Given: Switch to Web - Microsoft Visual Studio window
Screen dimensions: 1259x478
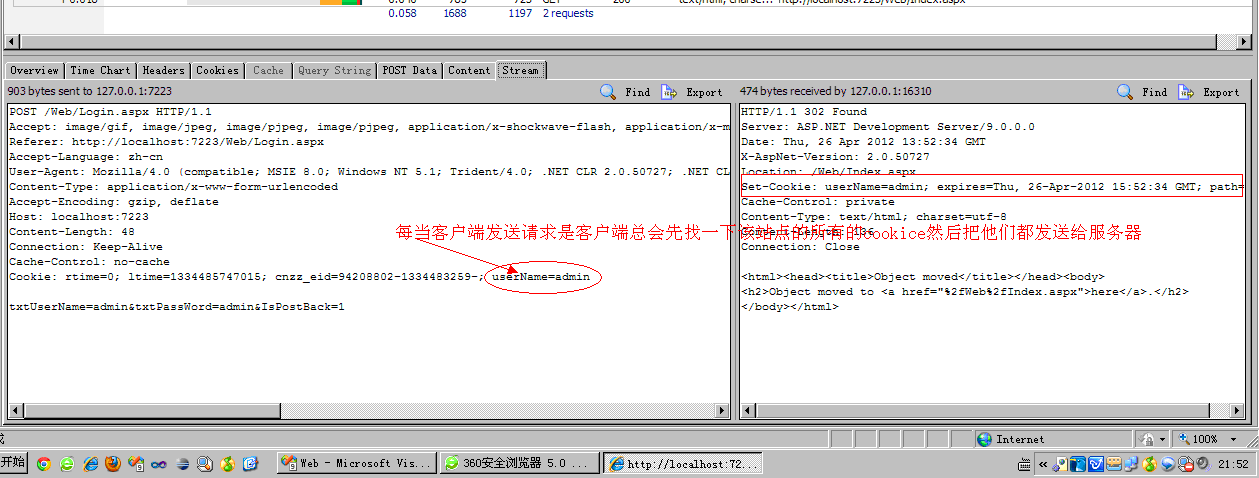Looking at the screenshot, I should 356,464.
